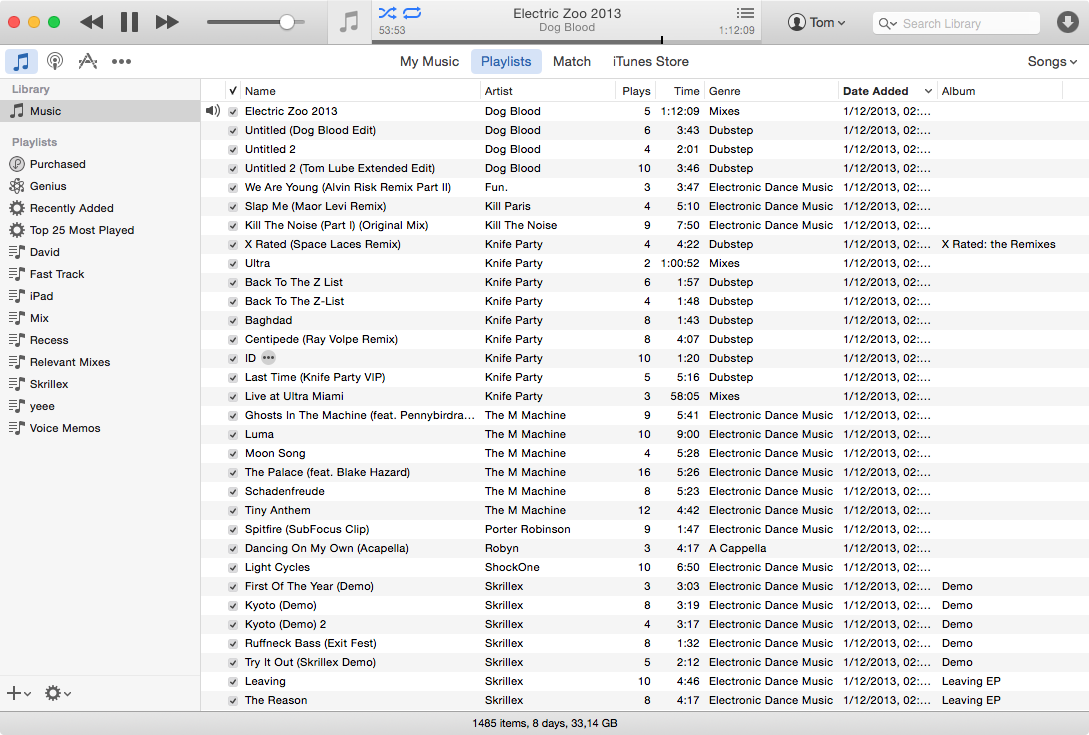Click the Electric Zoo 2013 now playing title
The image size is (1089, 735).
(x=567, y=13)
